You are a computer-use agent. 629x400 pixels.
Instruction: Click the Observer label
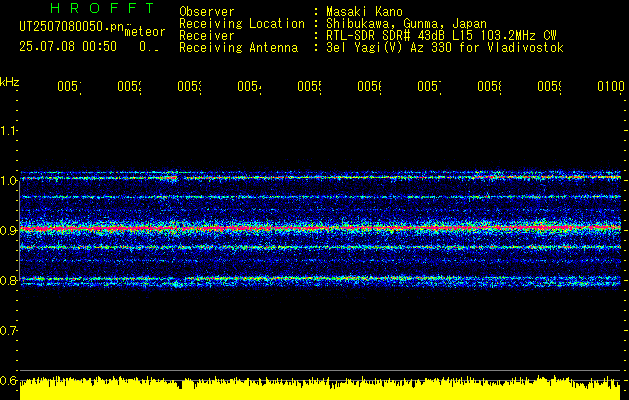click(x=207, y=11)
